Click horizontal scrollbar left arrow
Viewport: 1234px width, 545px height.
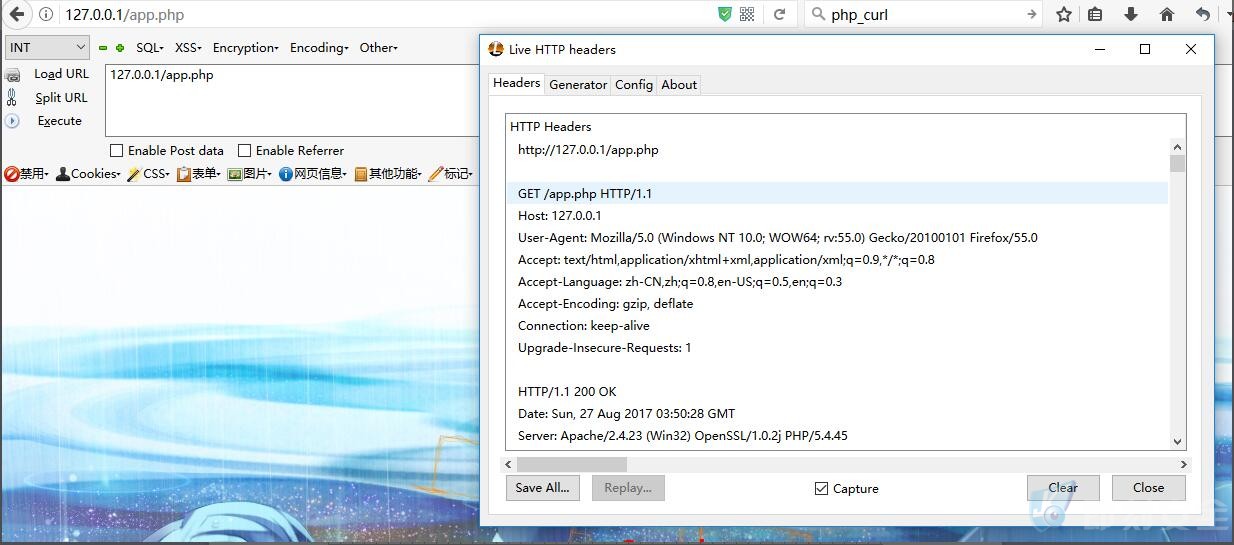click(x=509, y=464)
